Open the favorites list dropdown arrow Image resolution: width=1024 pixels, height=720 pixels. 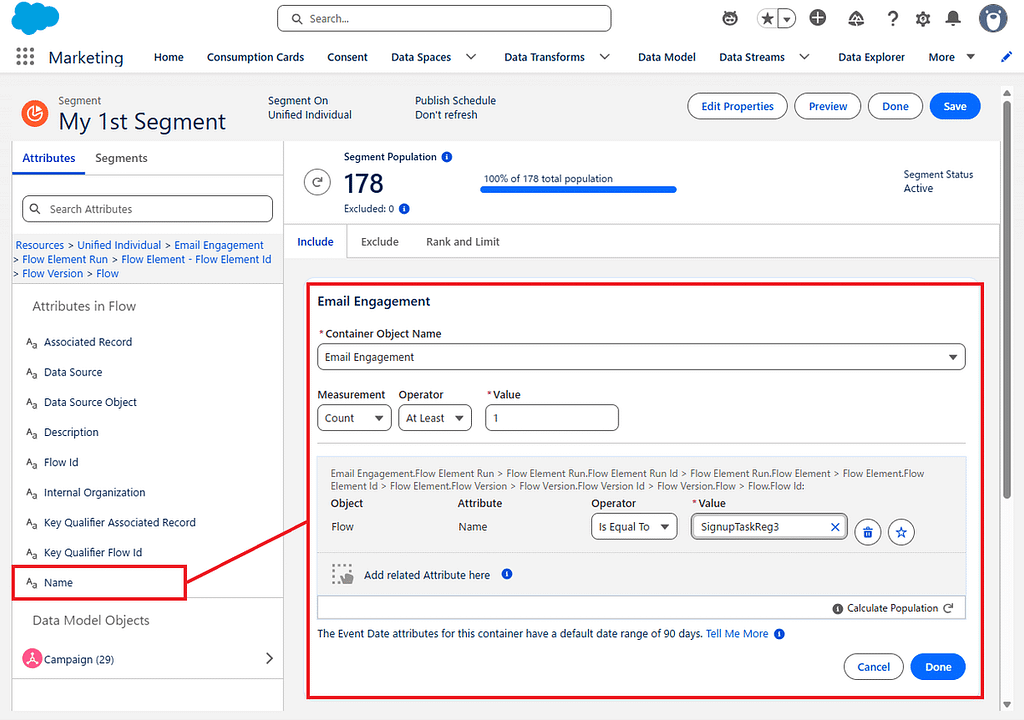pos(787,19)
